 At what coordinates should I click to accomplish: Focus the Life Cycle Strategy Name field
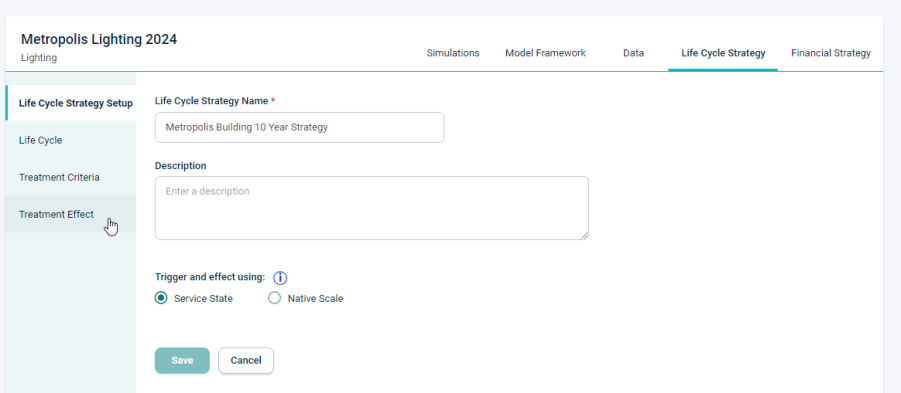(x=299, y=128)
